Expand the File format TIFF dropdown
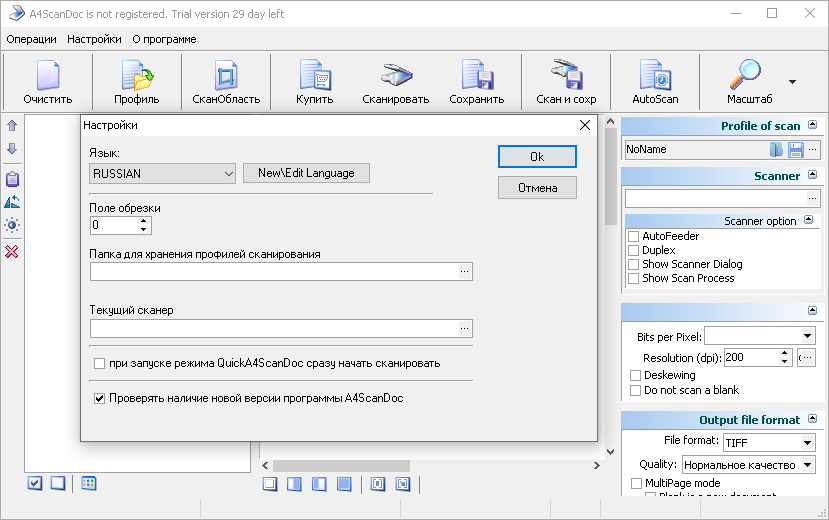Viewport: 829px width, 520px height. [768, 442]
